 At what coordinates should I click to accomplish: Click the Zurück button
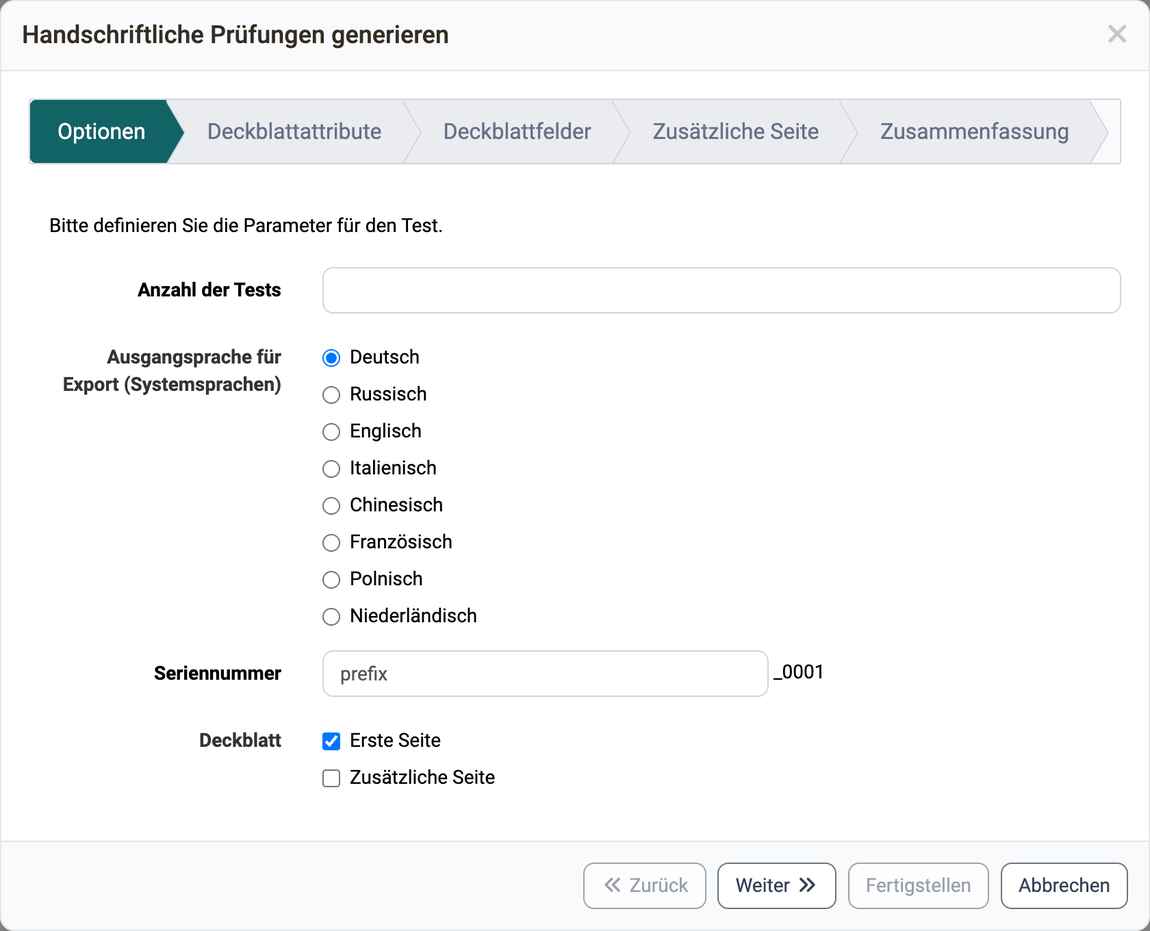pyautogui.click(x=645, y=886)
